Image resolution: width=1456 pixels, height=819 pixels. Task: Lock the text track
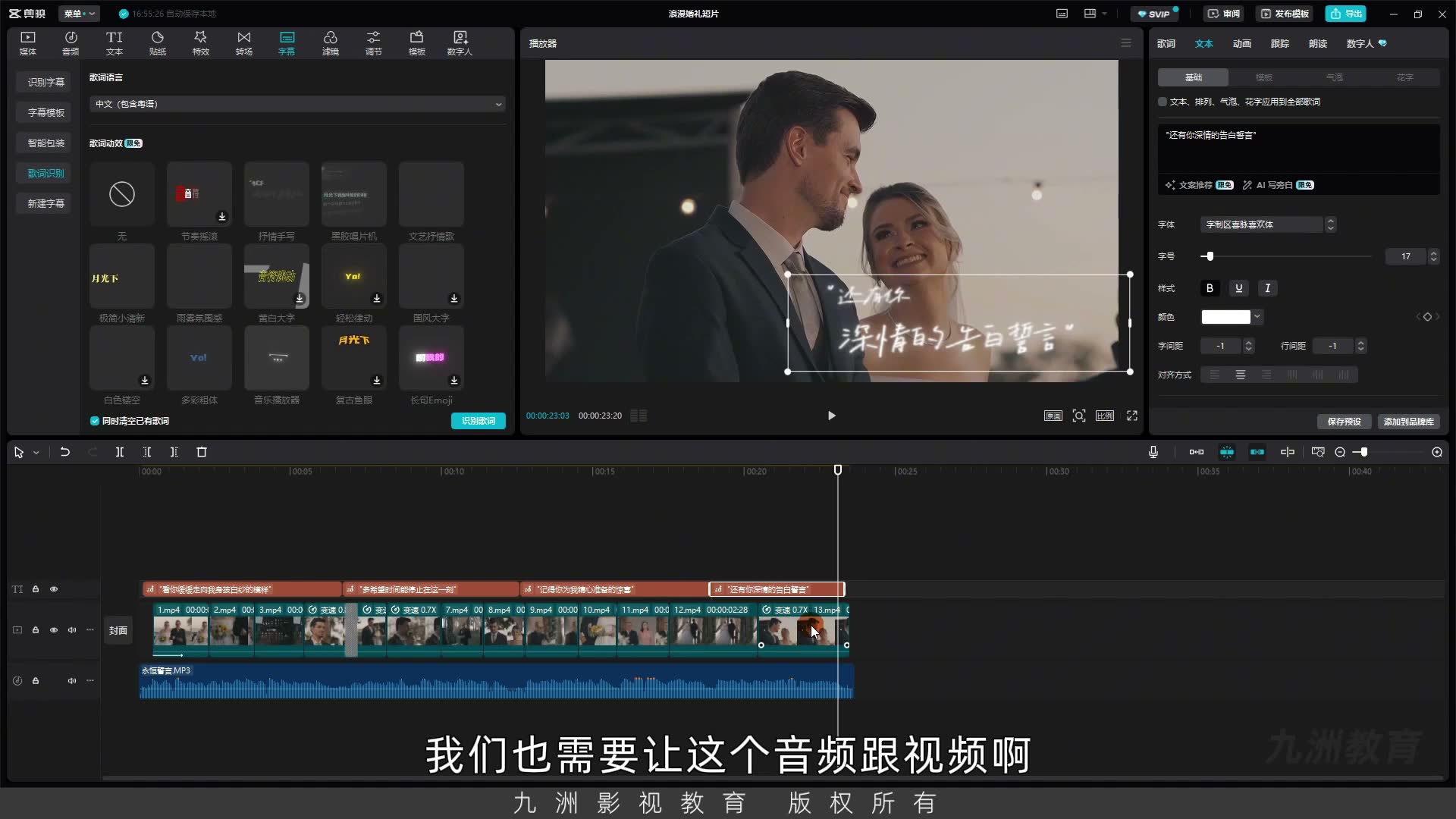[x=36, y=589]
